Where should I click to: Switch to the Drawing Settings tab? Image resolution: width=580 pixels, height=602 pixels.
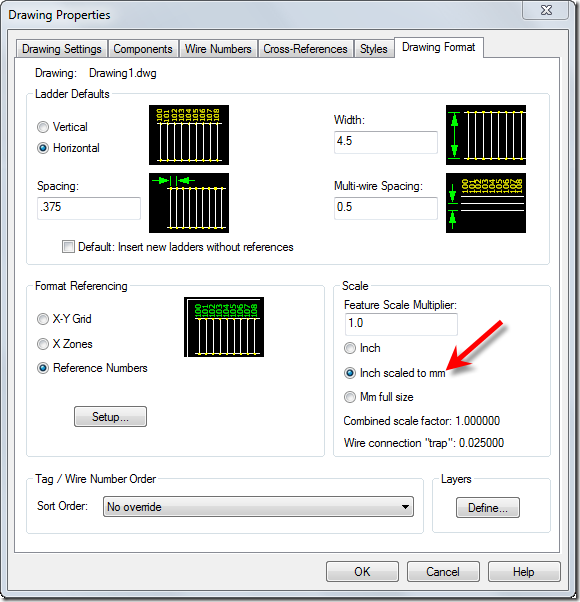(x=61, y=49)
